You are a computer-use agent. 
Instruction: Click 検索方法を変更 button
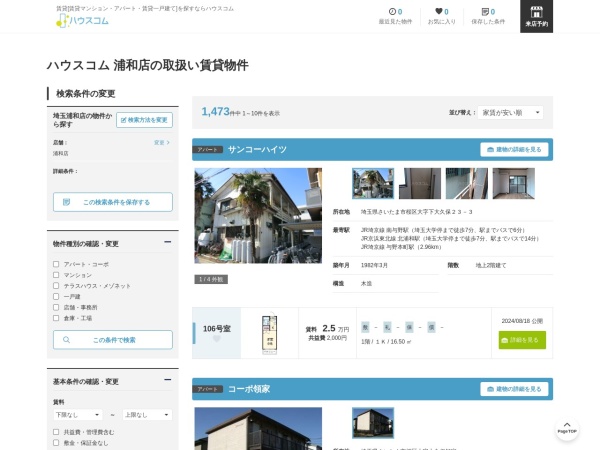point(144,120)
